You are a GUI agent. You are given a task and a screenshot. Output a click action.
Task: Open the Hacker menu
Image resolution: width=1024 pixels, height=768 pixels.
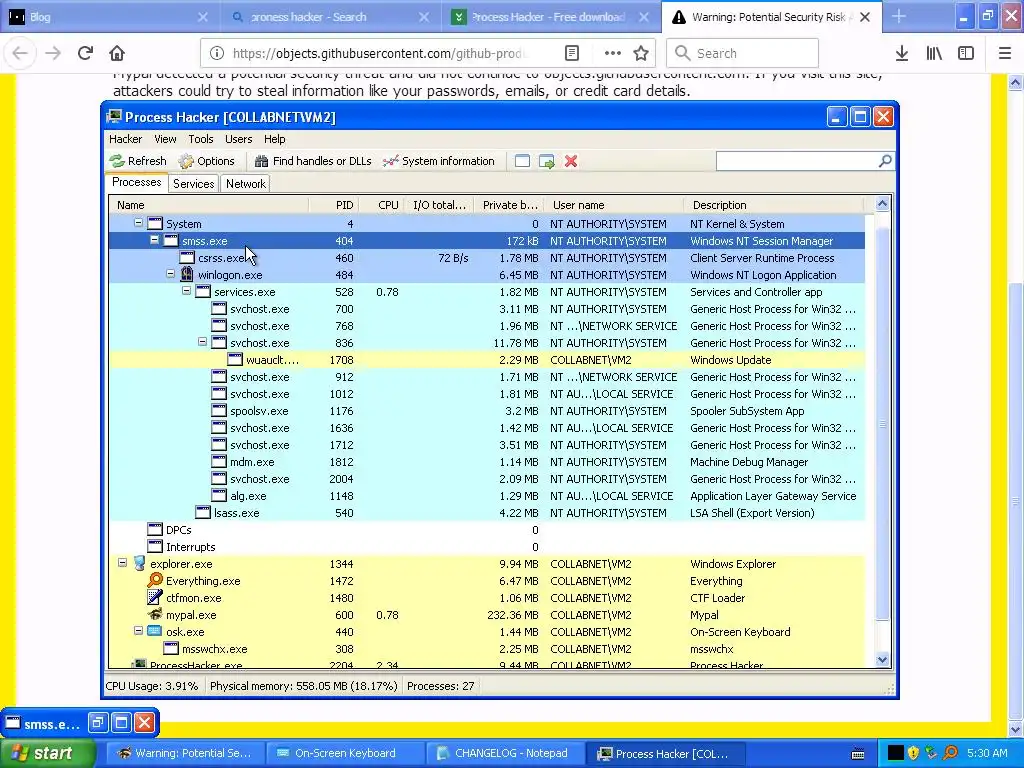[x=125, y=139]
